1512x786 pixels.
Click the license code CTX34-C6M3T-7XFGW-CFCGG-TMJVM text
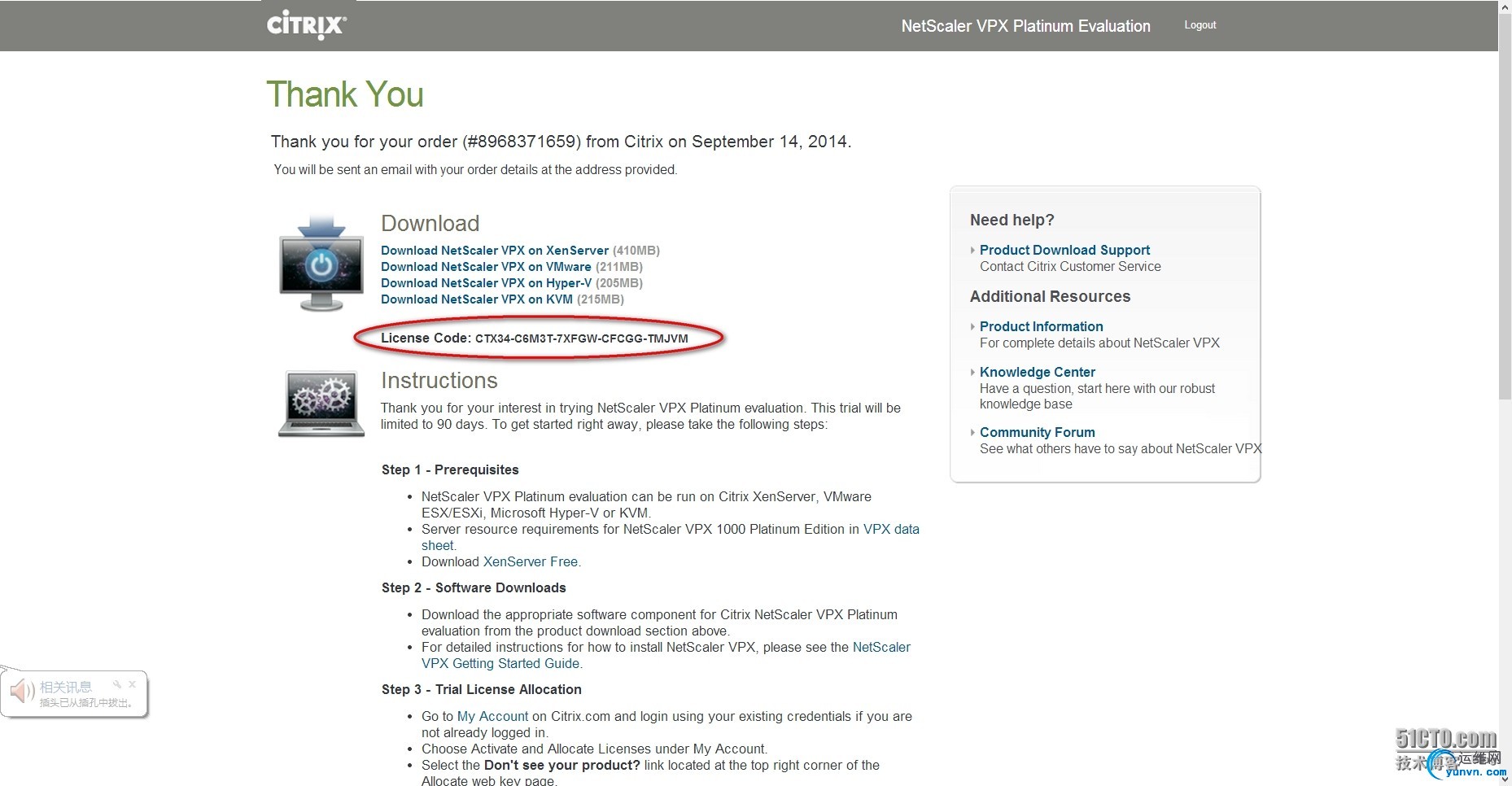(x=582, y=338)
